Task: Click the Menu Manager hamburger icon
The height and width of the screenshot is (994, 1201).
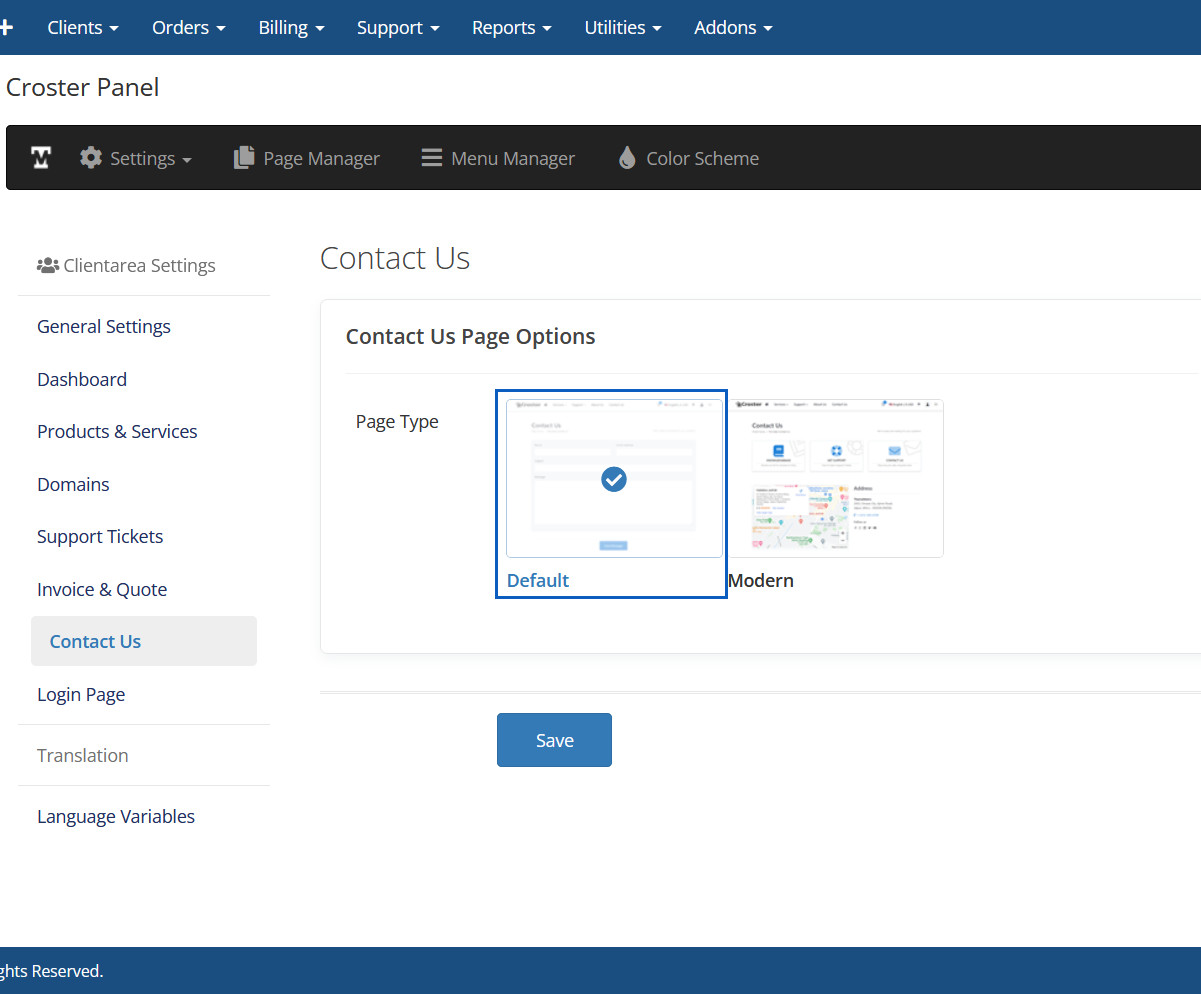Action: (x=431, y=158)
